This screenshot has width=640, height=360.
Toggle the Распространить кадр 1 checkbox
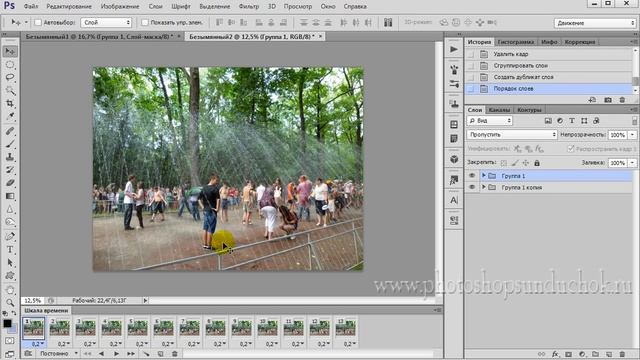coord(571,149)
